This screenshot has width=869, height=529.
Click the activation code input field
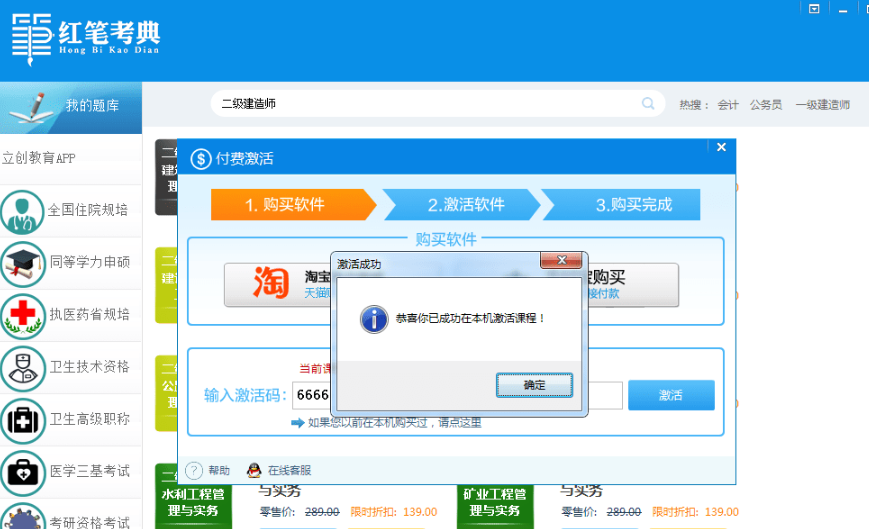(x=457, y=395)
